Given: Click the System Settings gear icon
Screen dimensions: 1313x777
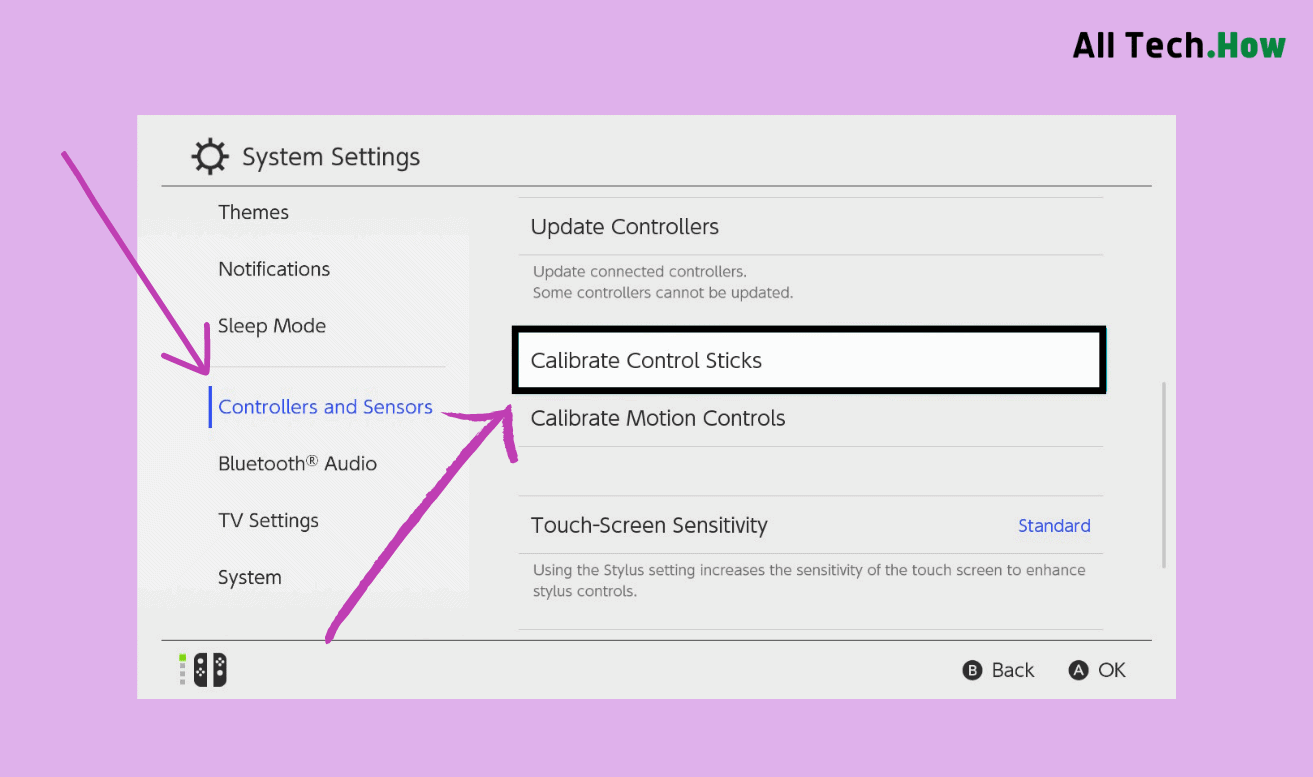Looking at the screenshot, I should [x=208, y=156].
